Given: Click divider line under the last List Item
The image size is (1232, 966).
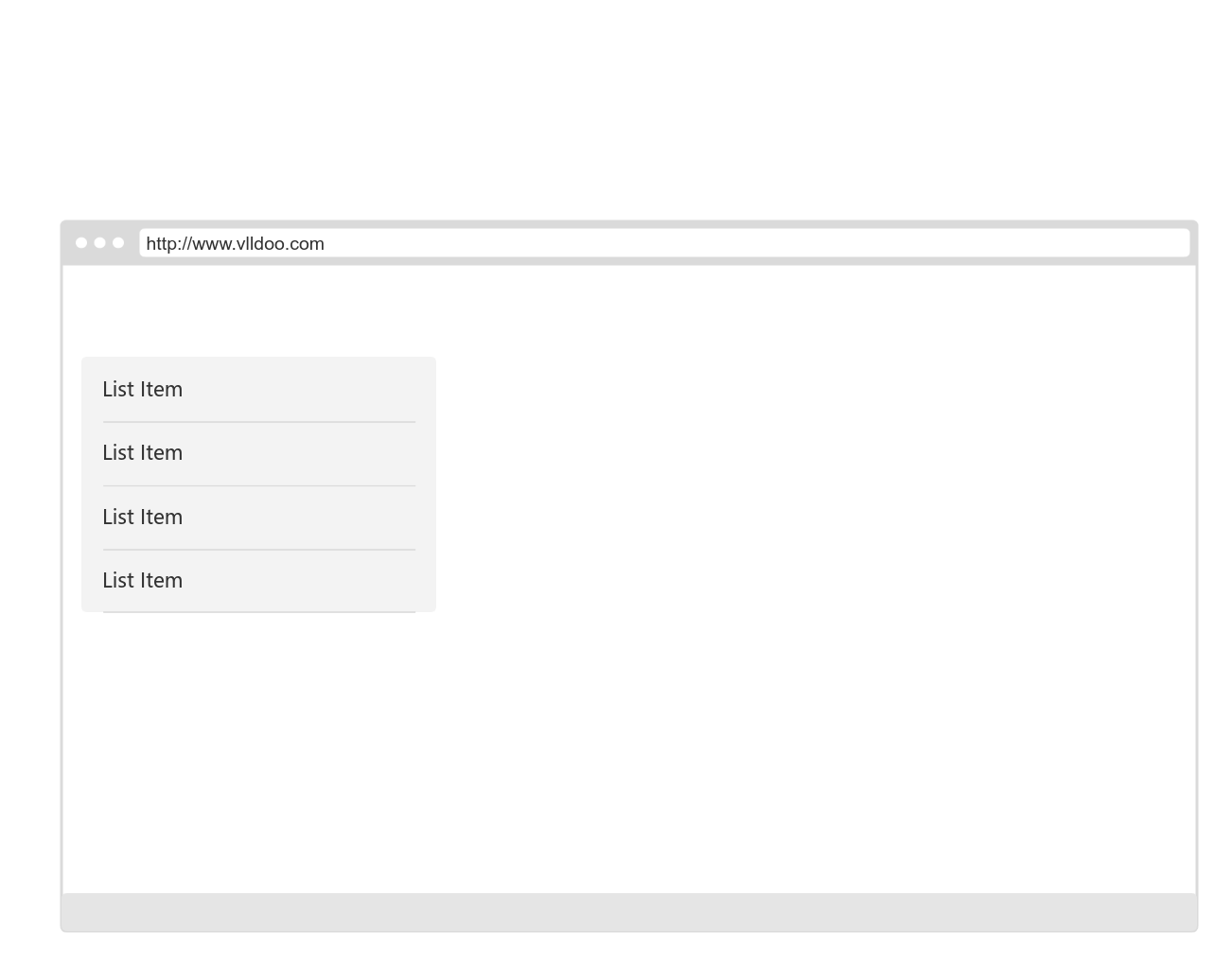Looking at the screenshot, I should (258, 612).
